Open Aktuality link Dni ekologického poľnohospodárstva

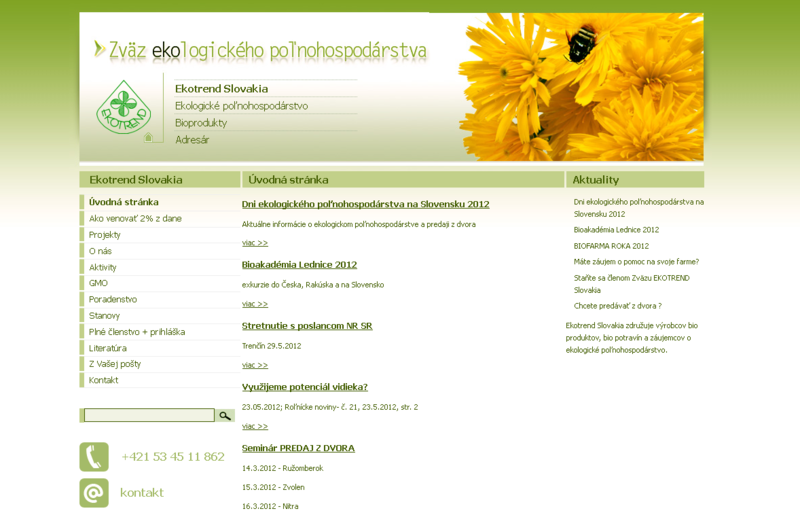638,208
